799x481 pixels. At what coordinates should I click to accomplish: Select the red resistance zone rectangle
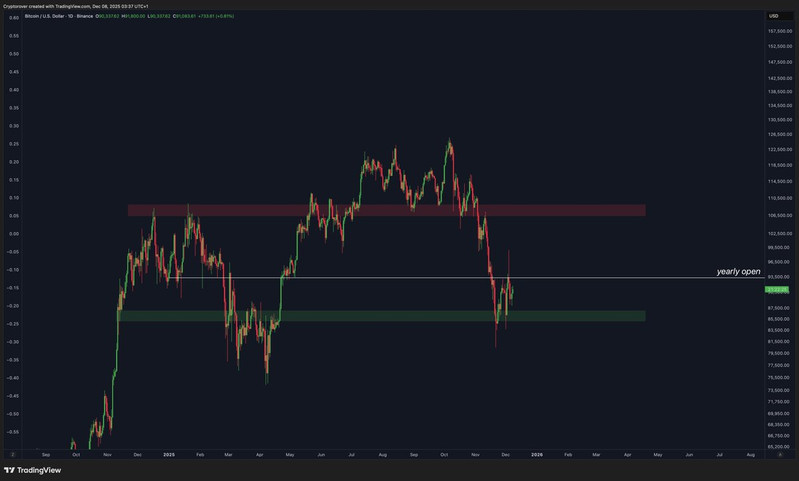pos(386,211)
